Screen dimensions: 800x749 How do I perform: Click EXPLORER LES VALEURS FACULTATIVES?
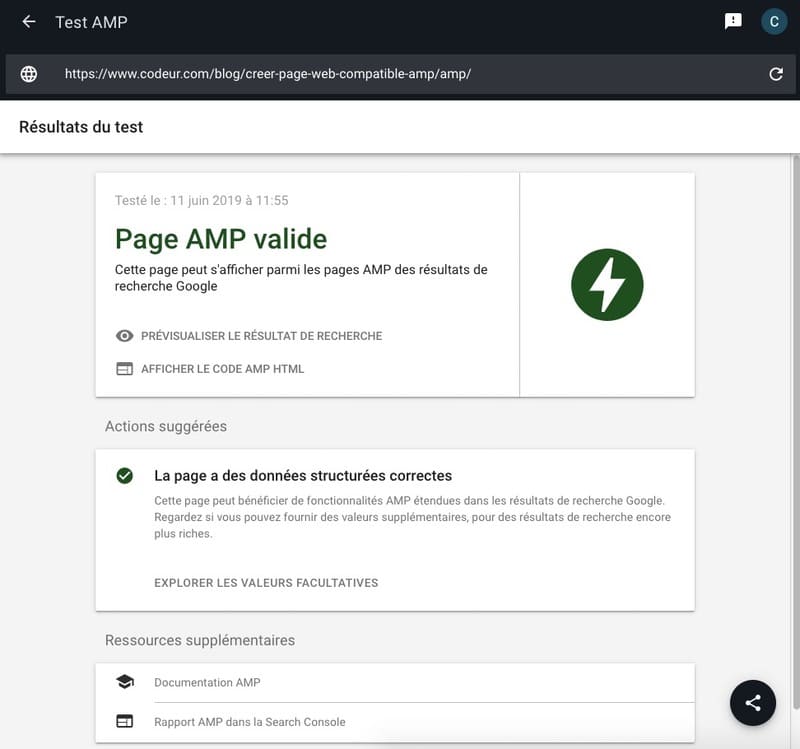pyautogui.click(x=266, y=583)
